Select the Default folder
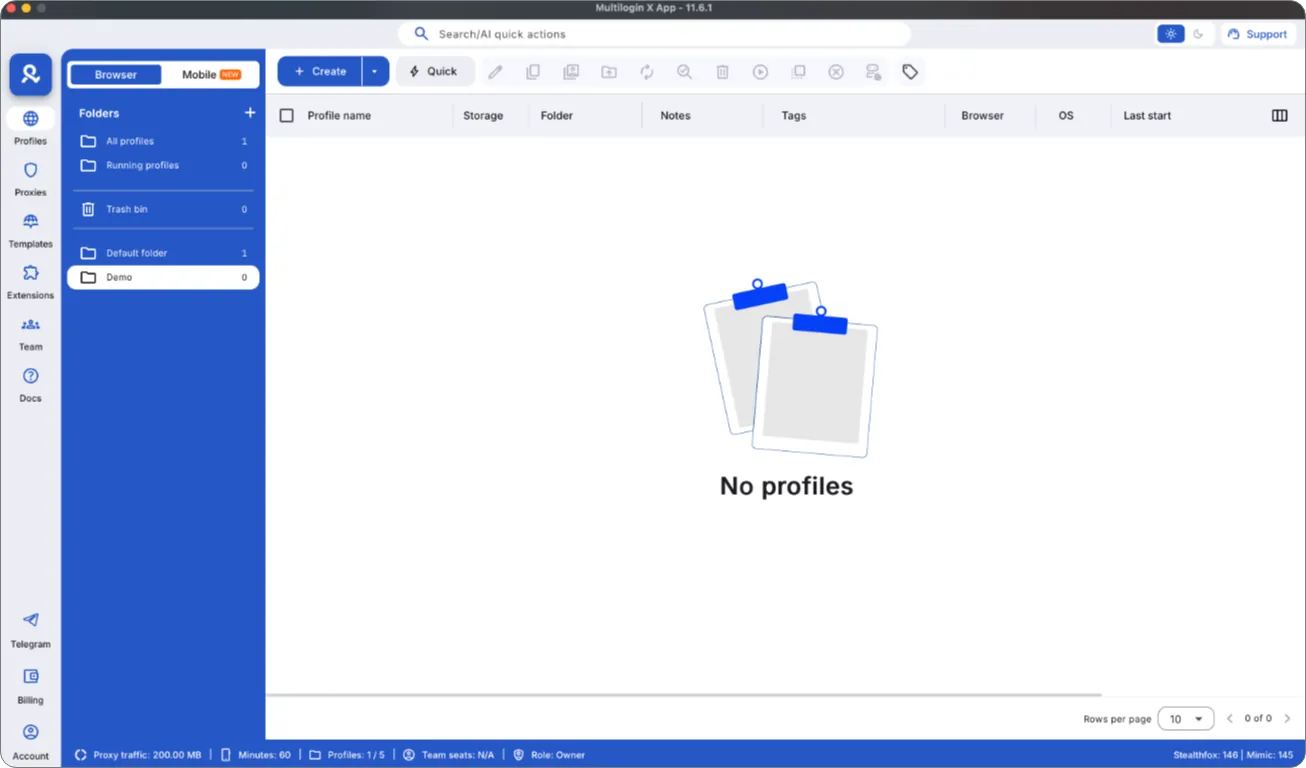Viewport: 1306px width, 768px height. (163, 253)
